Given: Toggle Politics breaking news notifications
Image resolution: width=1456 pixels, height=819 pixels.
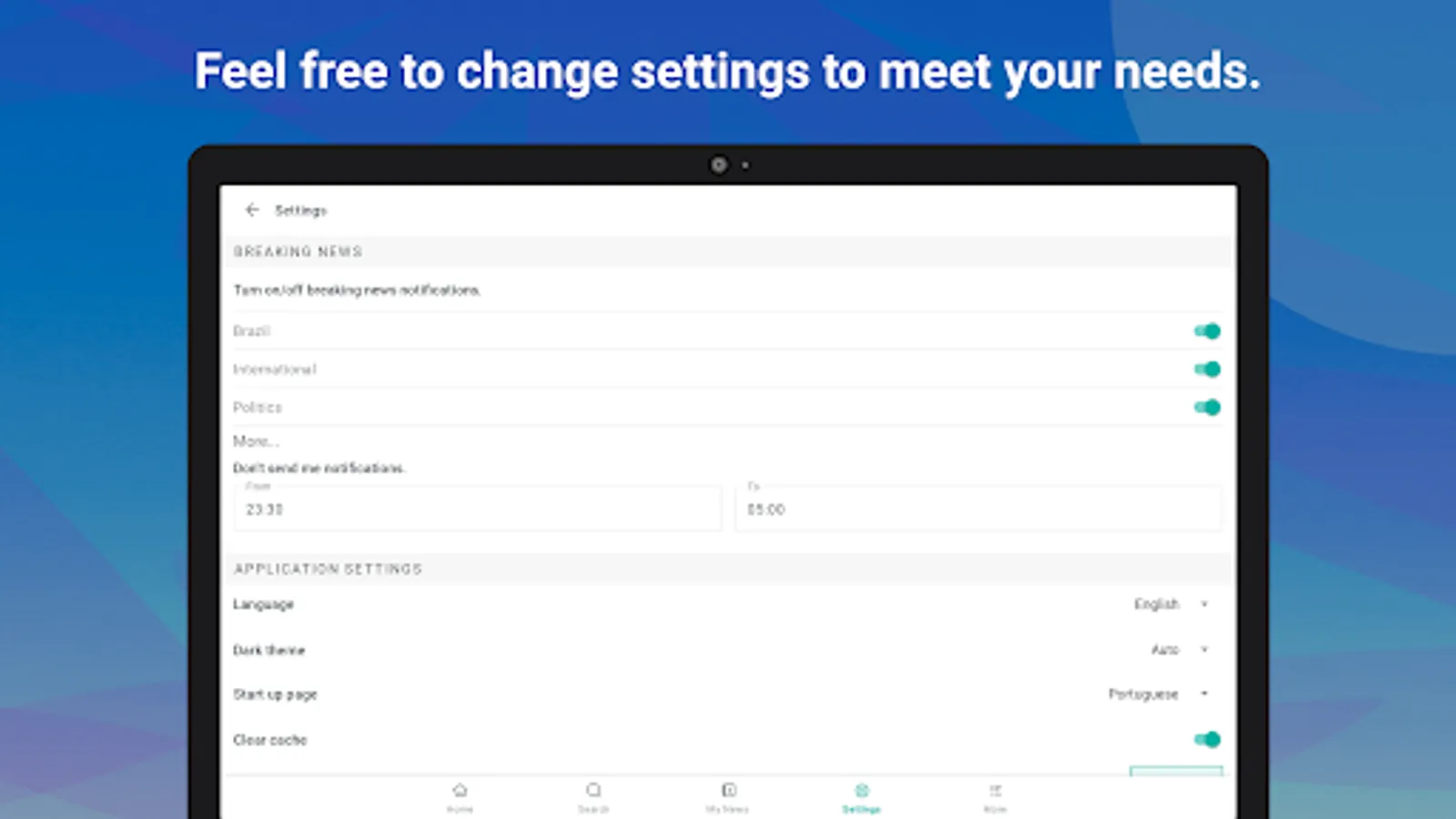Looking at the screenshot, I should point(1207,408).
